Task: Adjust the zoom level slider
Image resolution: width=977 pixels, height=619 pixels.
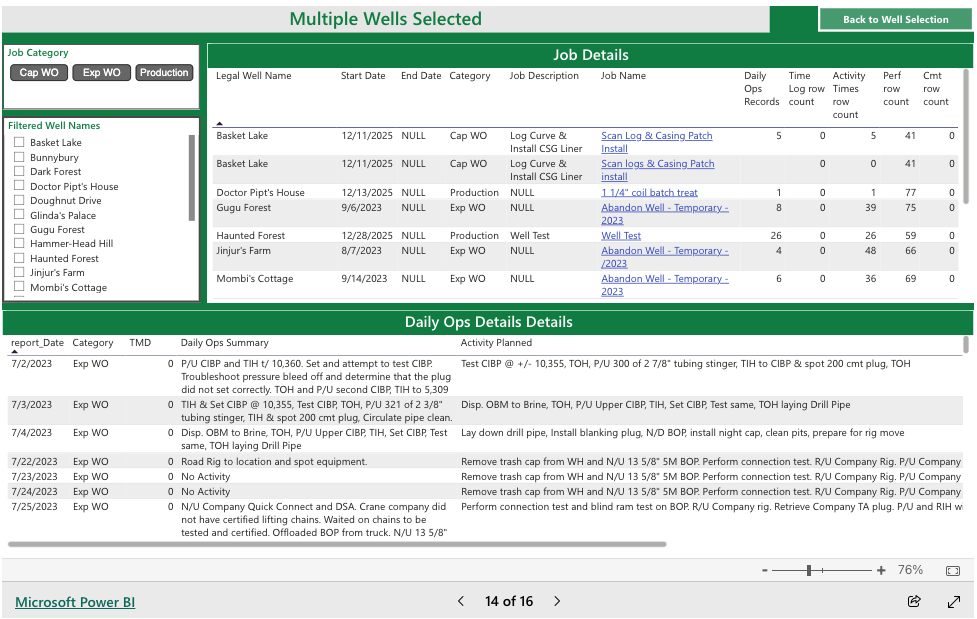Action: click(x=809, y=570)
